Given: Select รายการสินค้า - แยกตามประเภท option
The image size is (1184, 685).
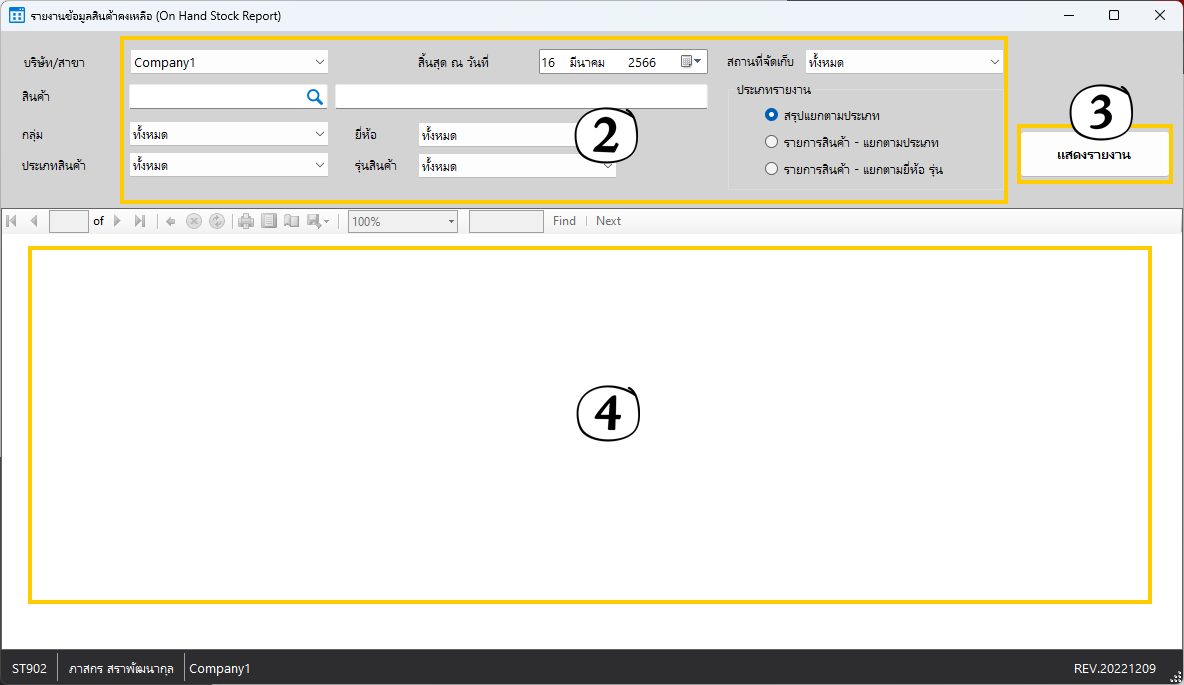Looking at the screenshot, I should click(771, 142).
